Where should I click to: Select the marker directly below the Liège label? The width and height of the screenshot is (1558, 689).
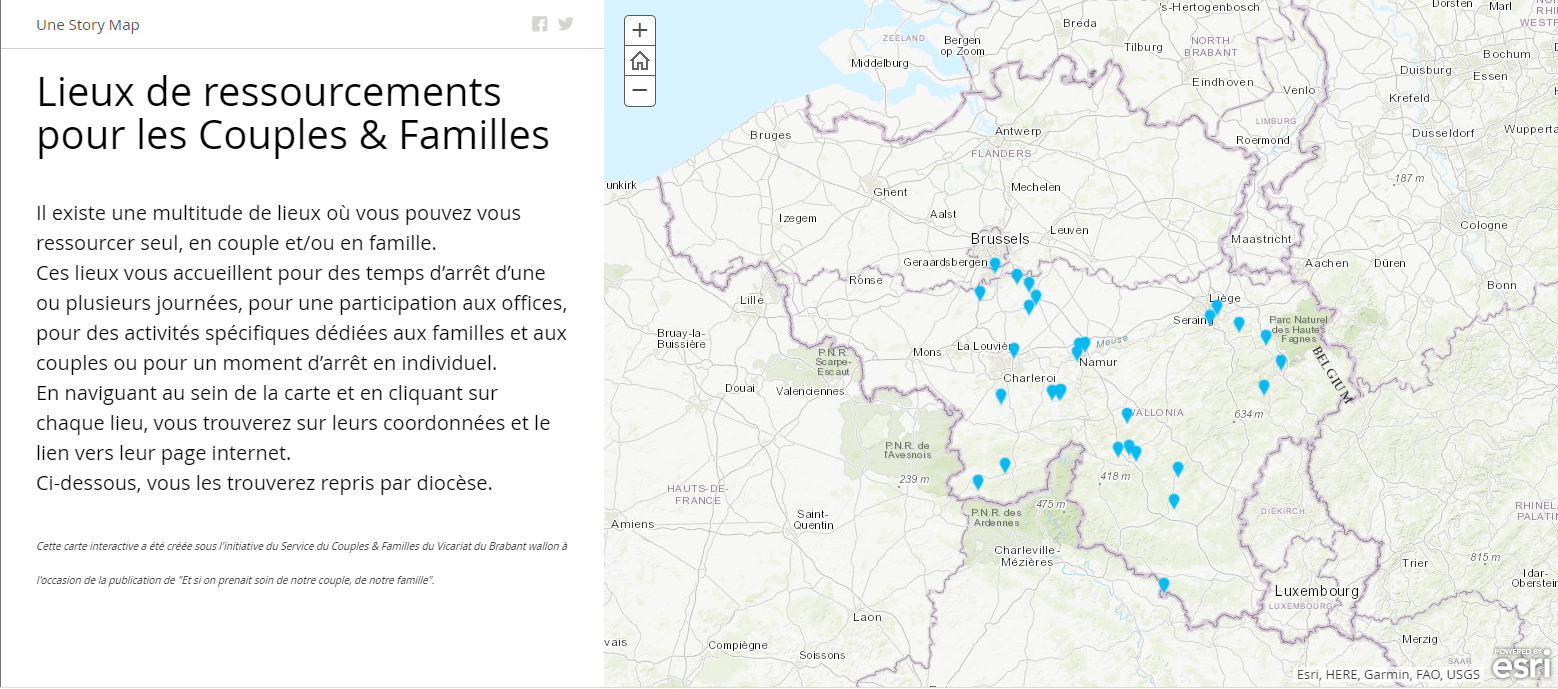coord(1217,307)
